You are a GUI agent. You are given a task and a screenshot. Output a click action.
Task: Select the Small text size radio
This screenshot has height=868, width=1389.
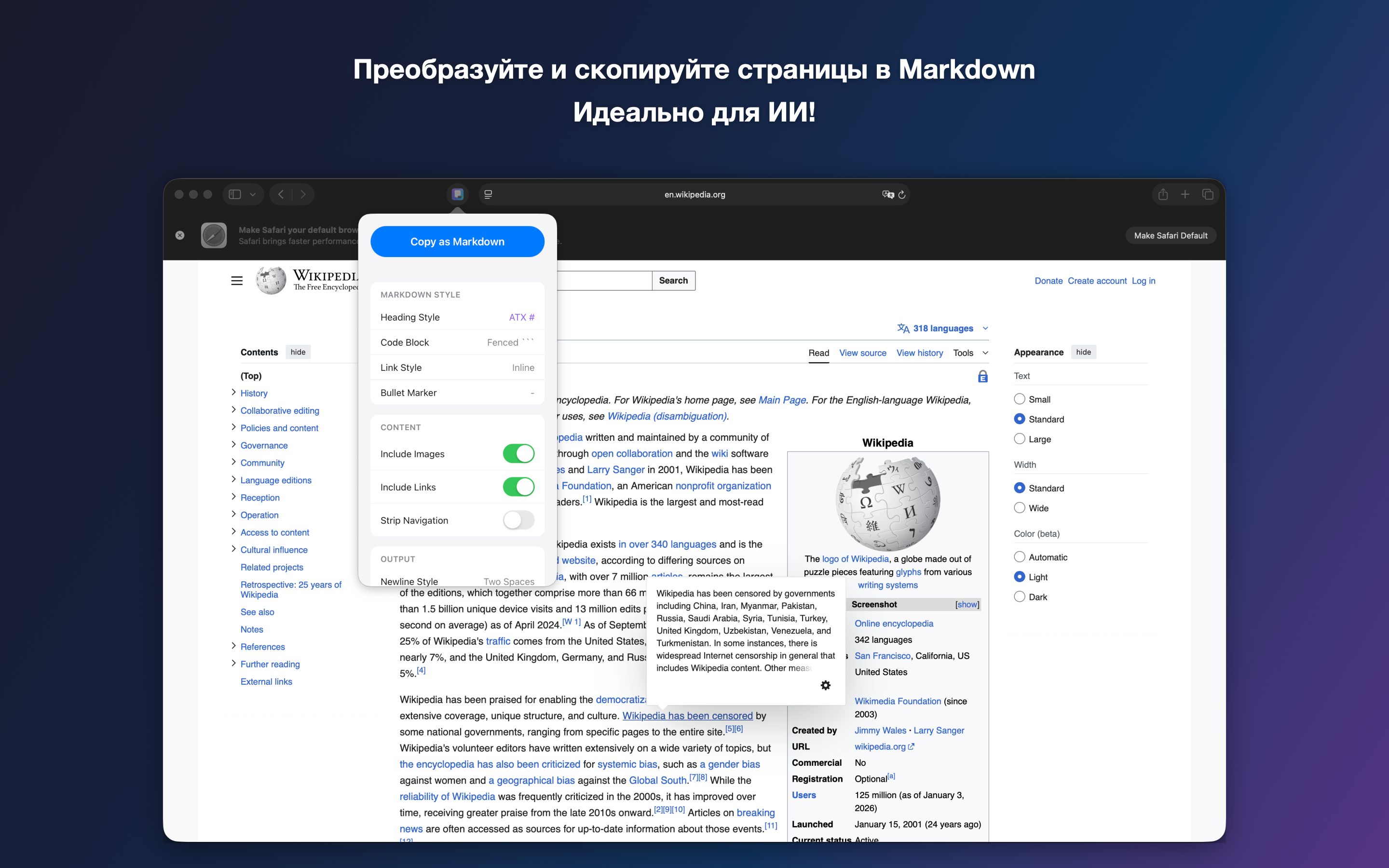pos(1020,399)
